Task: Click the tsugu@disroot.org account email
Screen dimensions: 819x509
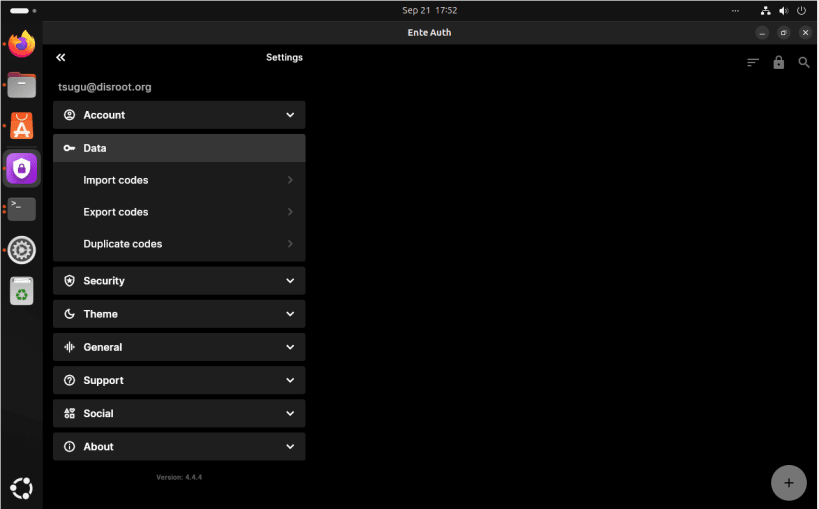Action: [x=104, y=87]
